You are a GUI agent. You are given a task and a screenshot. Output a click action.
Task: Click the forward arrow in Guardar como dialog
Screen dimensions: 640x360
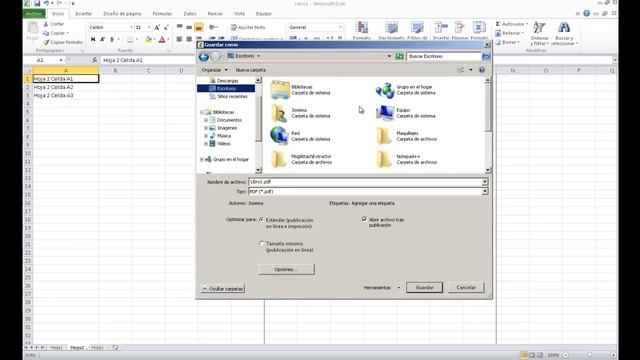click(216, 57)
